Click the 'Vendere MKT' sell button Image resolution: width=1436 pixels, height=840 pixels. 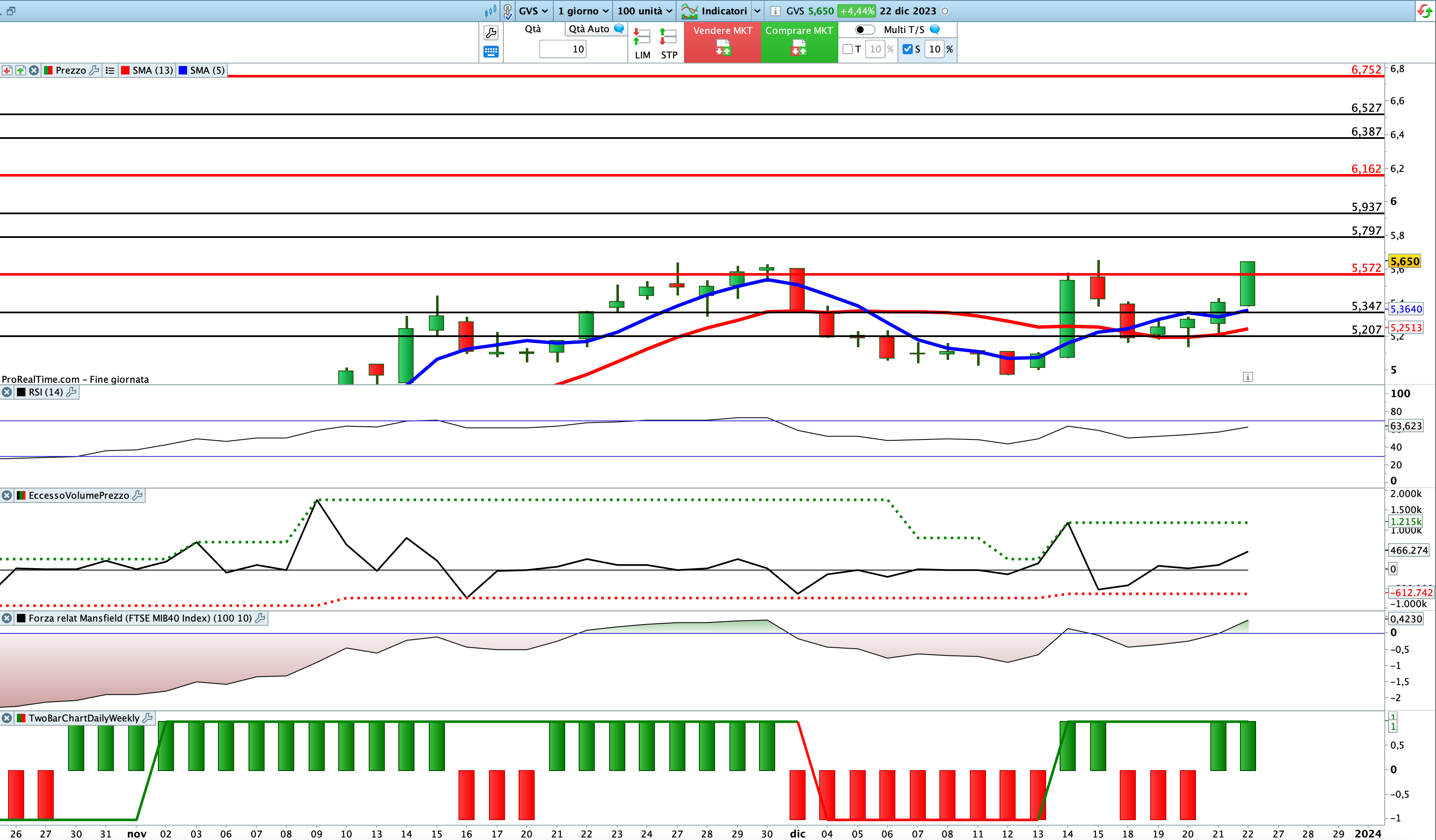(723, 41)
